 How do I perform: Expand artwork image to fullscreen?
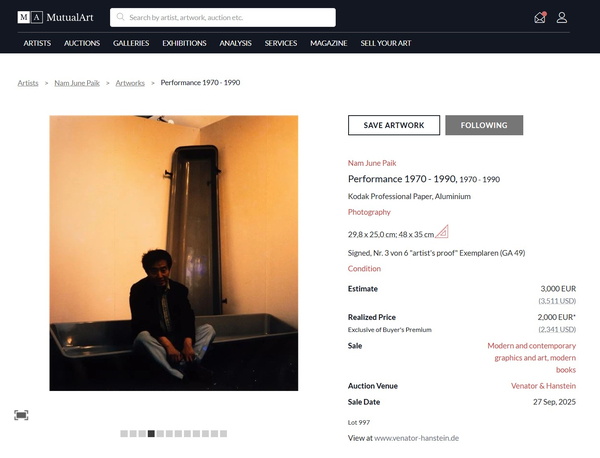pyautogui.click(x=21, y=415)
